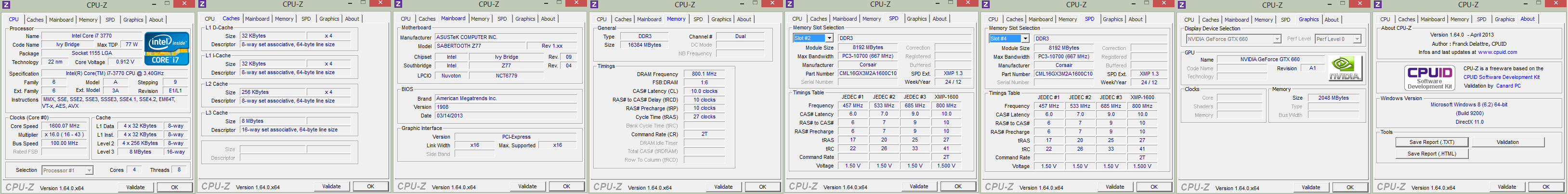Viewport: 1568px width, 194px height.
Task: Click the Validation button in the About window Tools
Action: point(1508,142)
